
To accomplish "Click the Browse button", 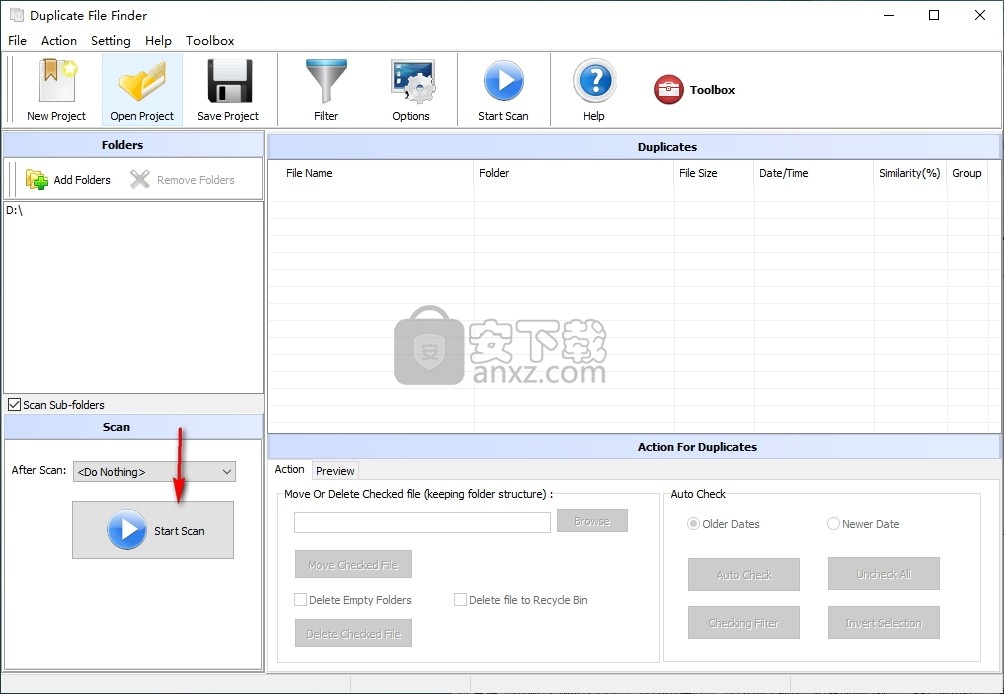I will [x=592, y=521].
